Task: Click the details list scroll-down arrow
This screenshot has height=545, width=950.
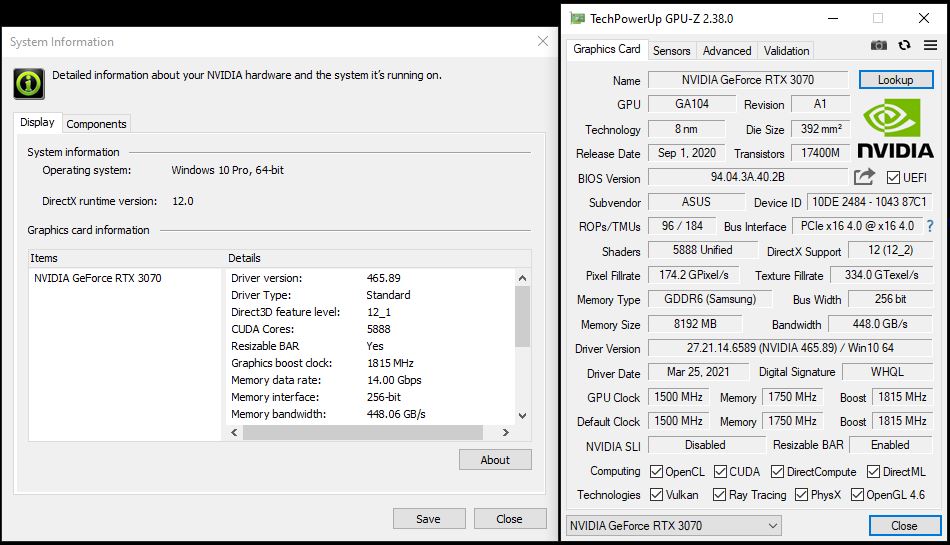Action: [522, 416]
